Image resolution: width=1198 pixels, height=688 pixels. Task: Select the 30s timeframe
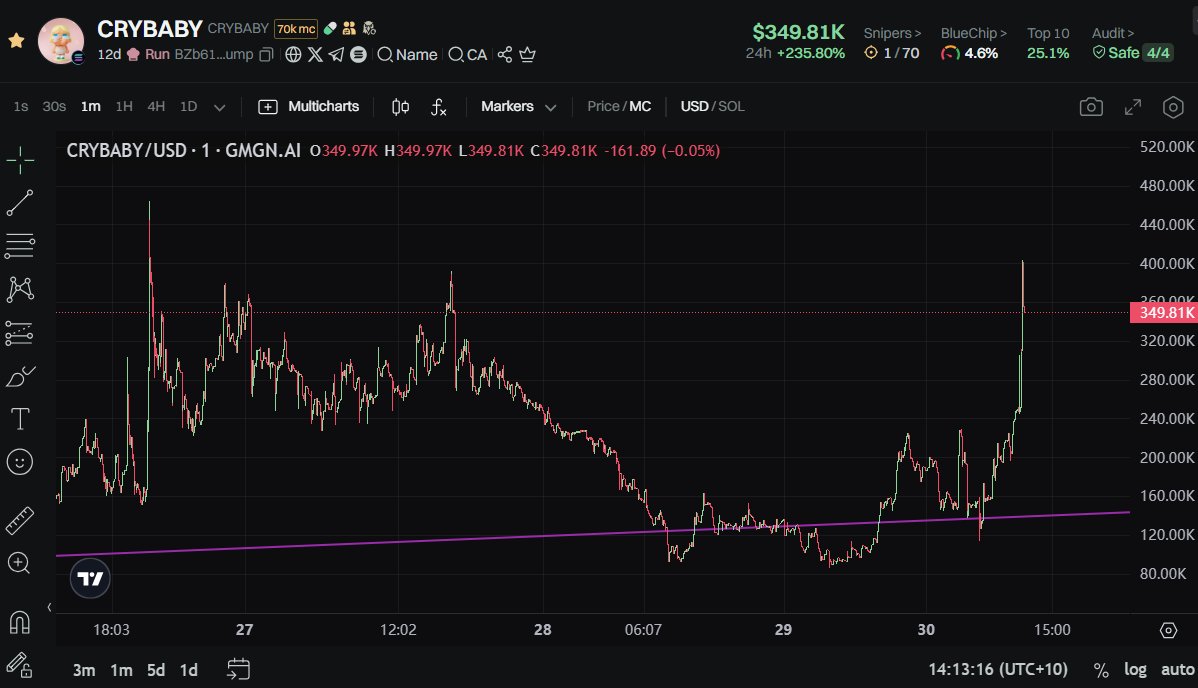tap(53, 106)
